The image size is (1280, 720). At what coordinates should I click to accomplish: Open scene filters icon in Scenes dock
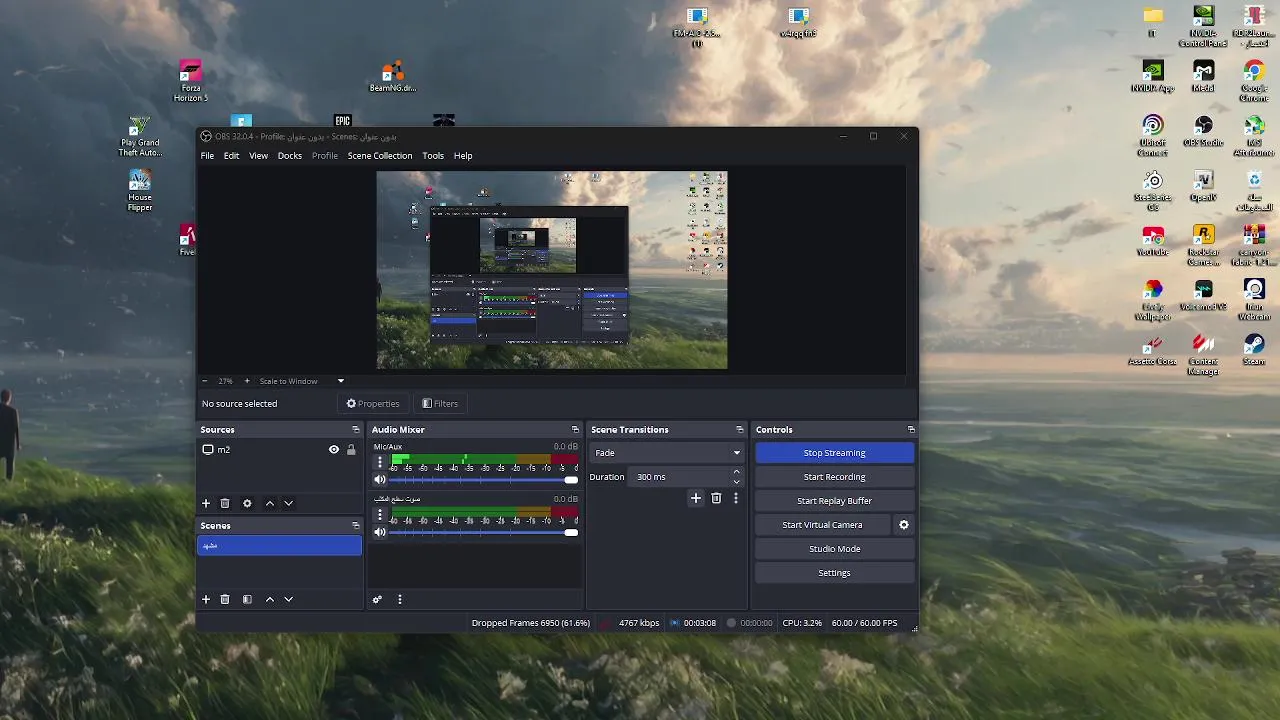click(x=247, y=599)
